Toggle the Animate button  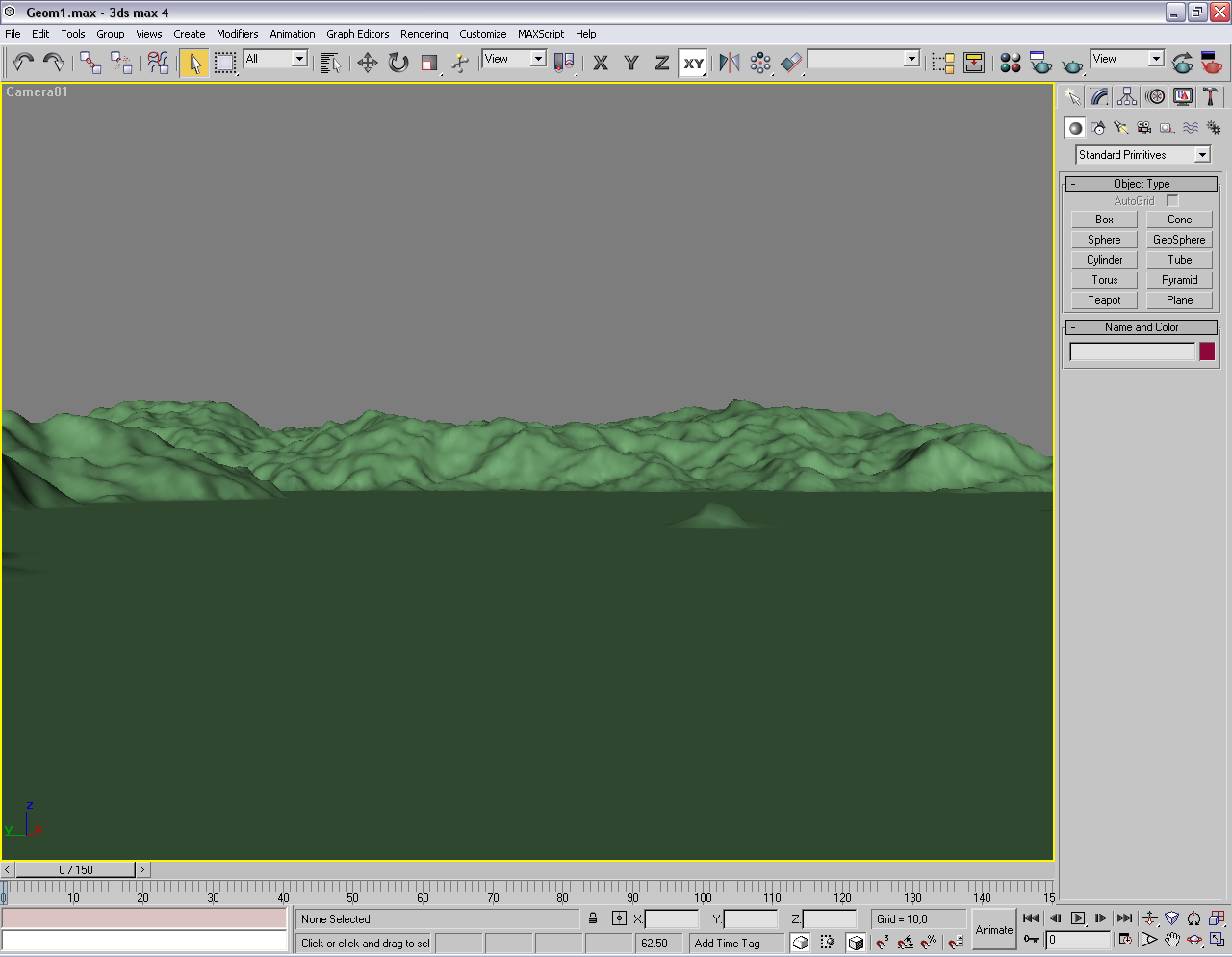pyautogui.click(x=993, y=930)
